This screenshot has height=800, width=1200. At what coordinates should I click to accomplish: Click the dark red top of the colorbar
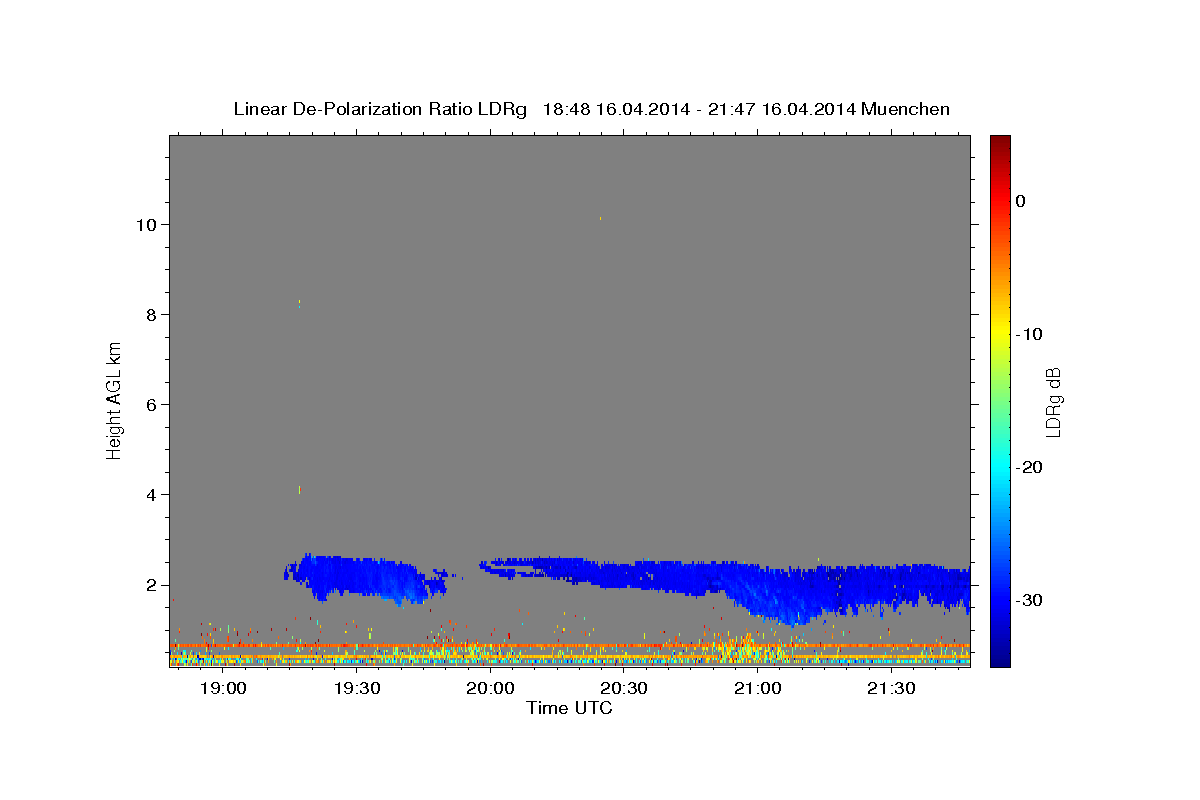click(1000, 141)
